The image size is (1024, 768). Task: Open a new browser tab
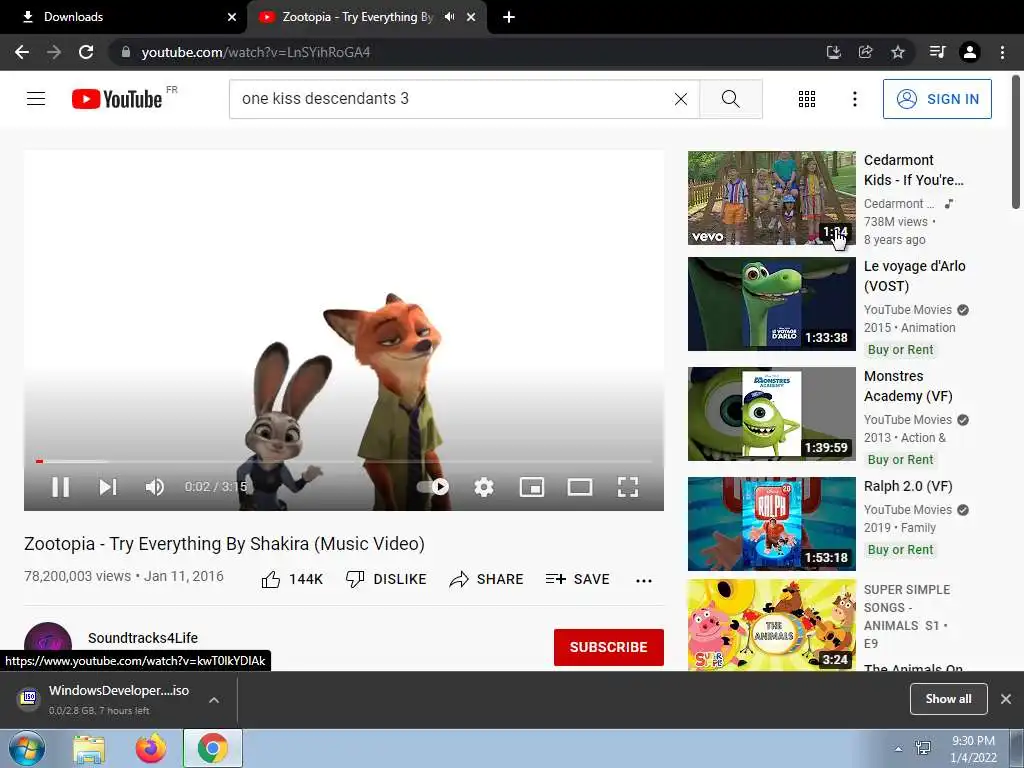[x=509, y=17]
